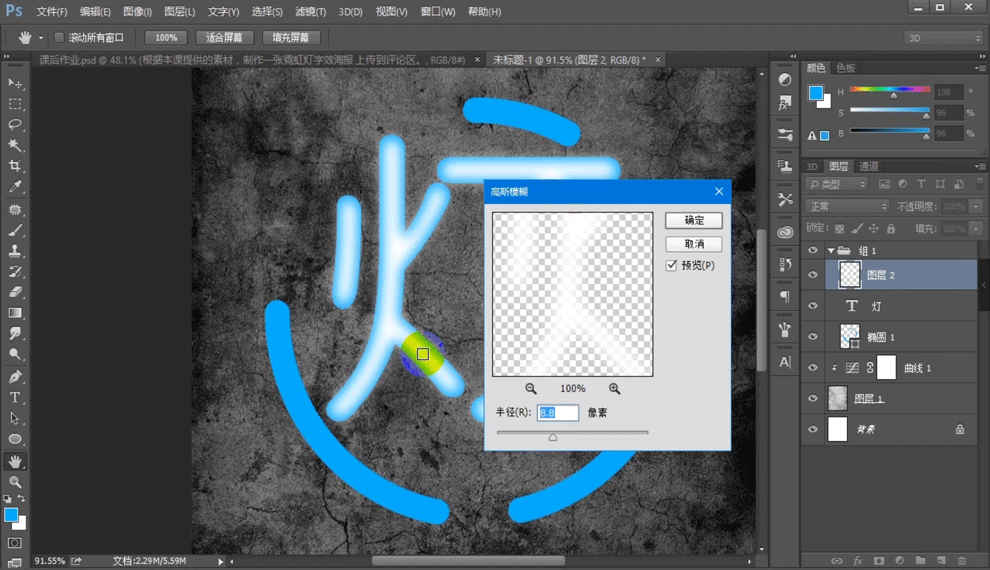Screen dimensions: 990x570
Task: Click the 半径(R) radius input field
Action: [x=558, y=413]
